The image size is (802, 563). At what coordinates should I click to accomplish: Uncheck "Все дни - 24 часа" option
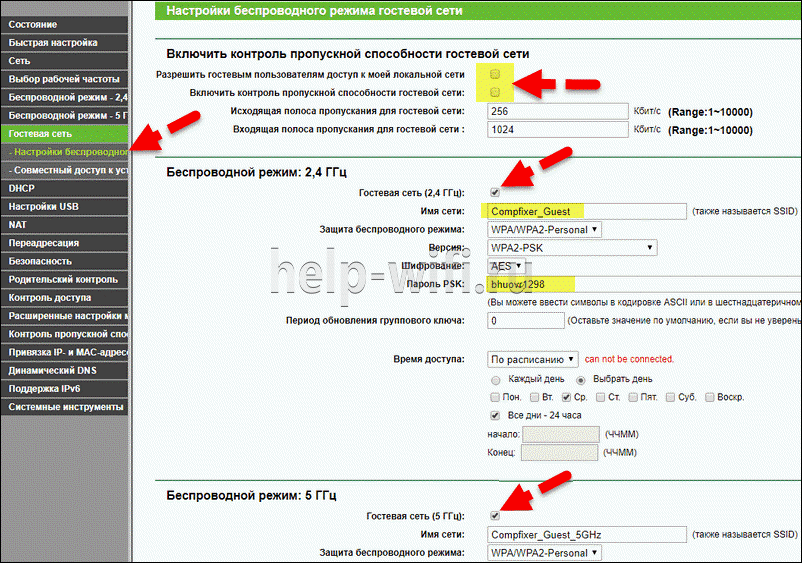pyautogui.click(x=495, y=415)
